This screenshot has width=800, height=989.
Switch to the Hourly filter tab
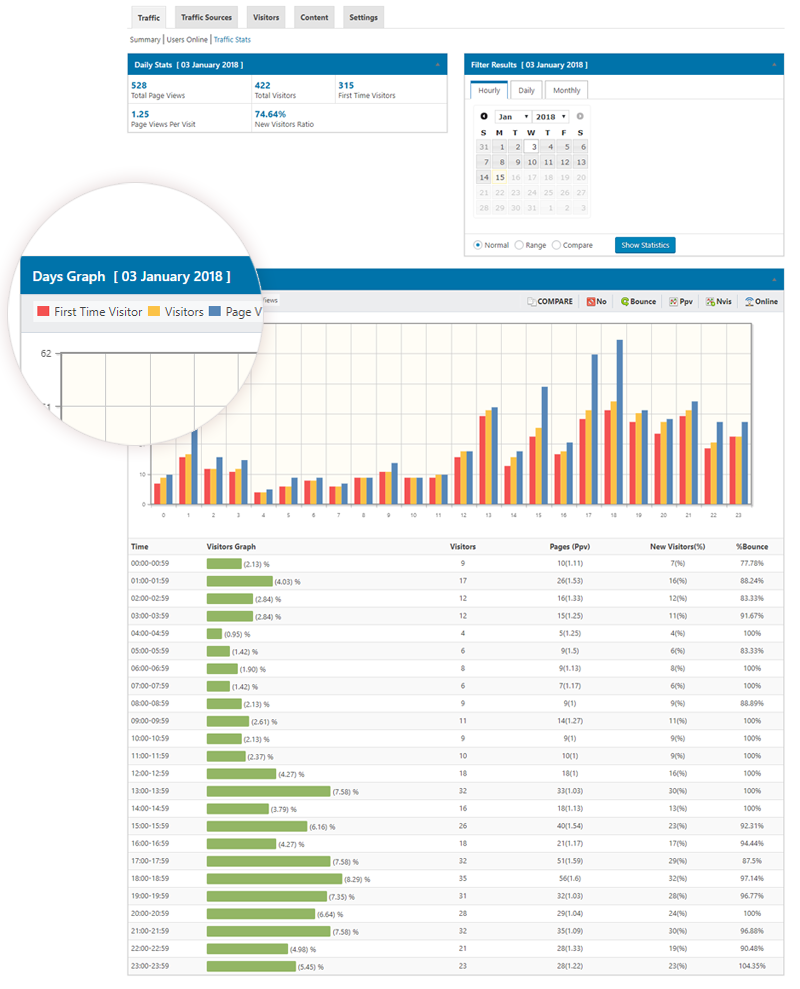point(489,90)
